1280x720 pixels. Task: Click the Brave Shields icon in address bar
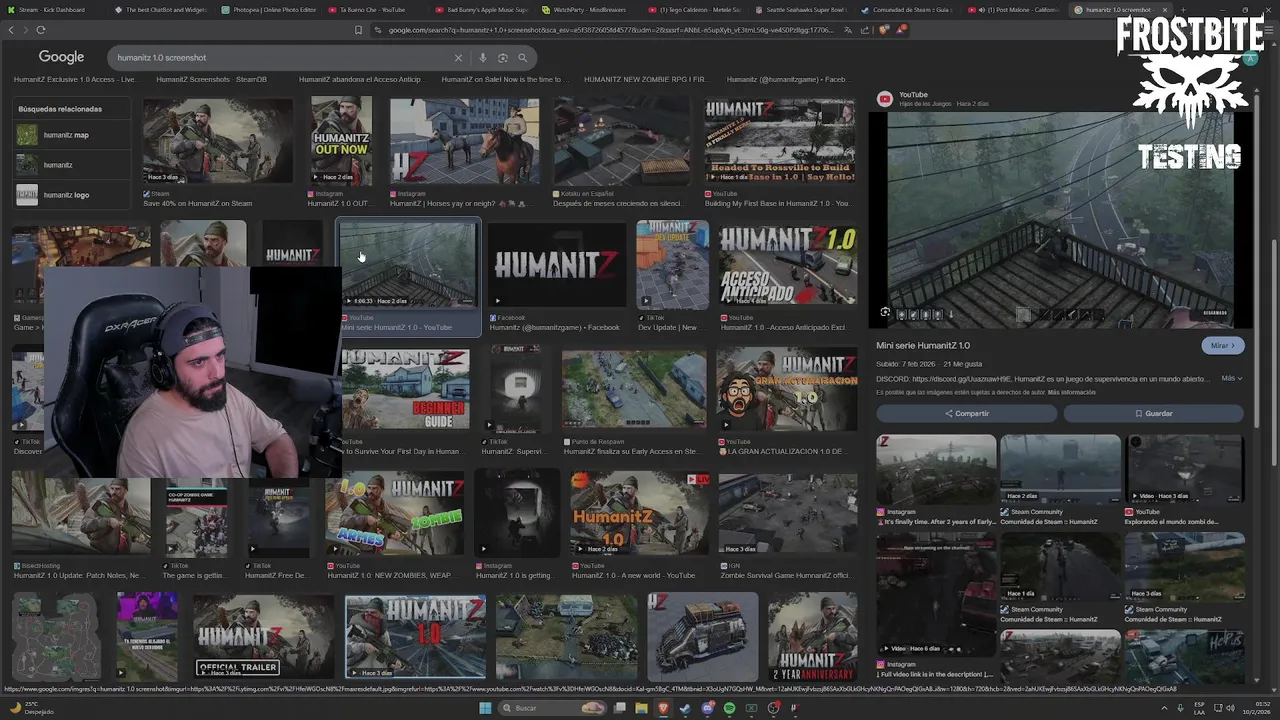pos(884,30)
